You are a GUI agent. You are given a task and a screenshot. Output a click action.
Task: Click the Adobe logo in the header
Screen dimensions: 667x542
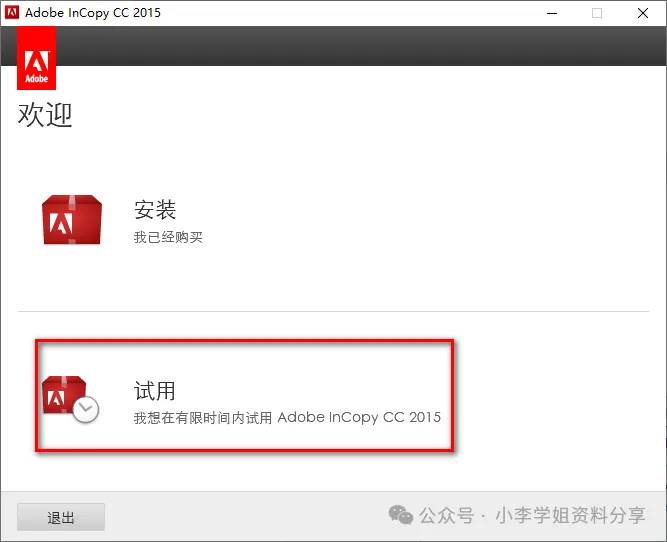point(37,58)
